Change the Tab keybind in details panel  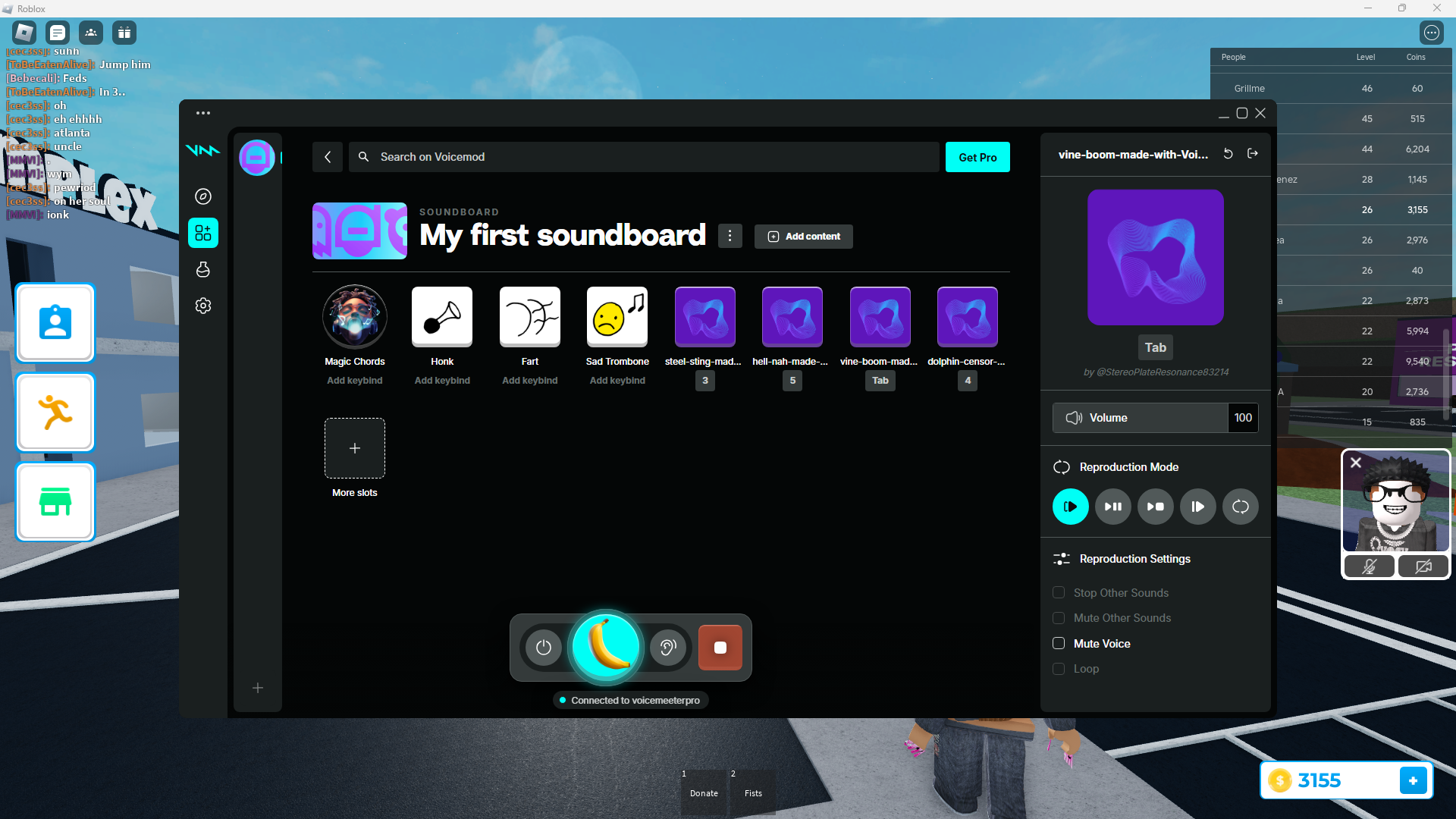1156,347
